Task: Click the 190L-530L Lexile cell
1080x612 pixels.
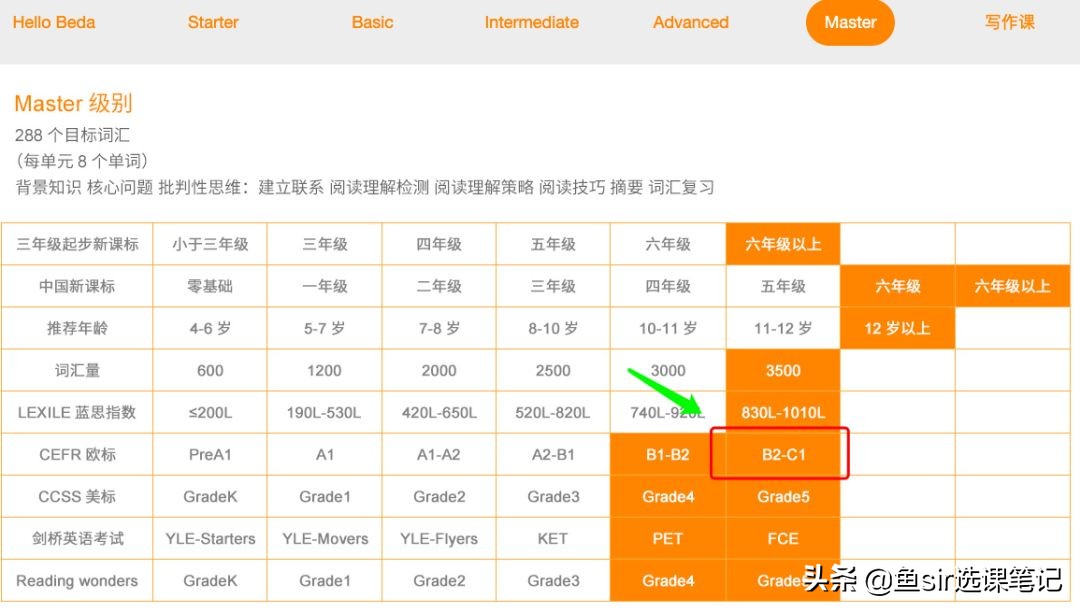Action: 324,412
